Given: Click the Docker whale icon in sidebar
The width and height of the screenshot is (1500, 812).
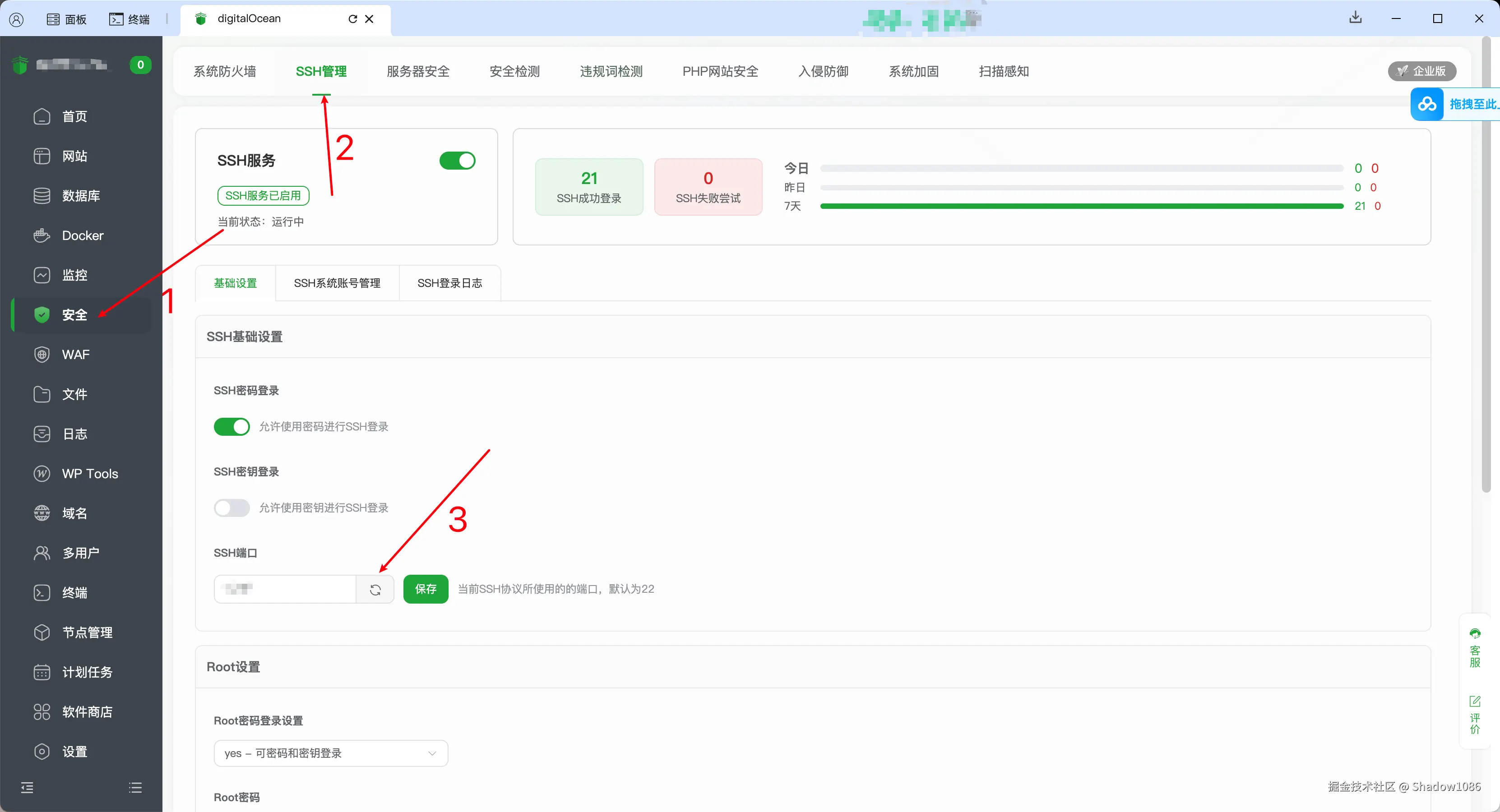Looking at the screenshot, I should pyautogui.click(x=42, y=235).
